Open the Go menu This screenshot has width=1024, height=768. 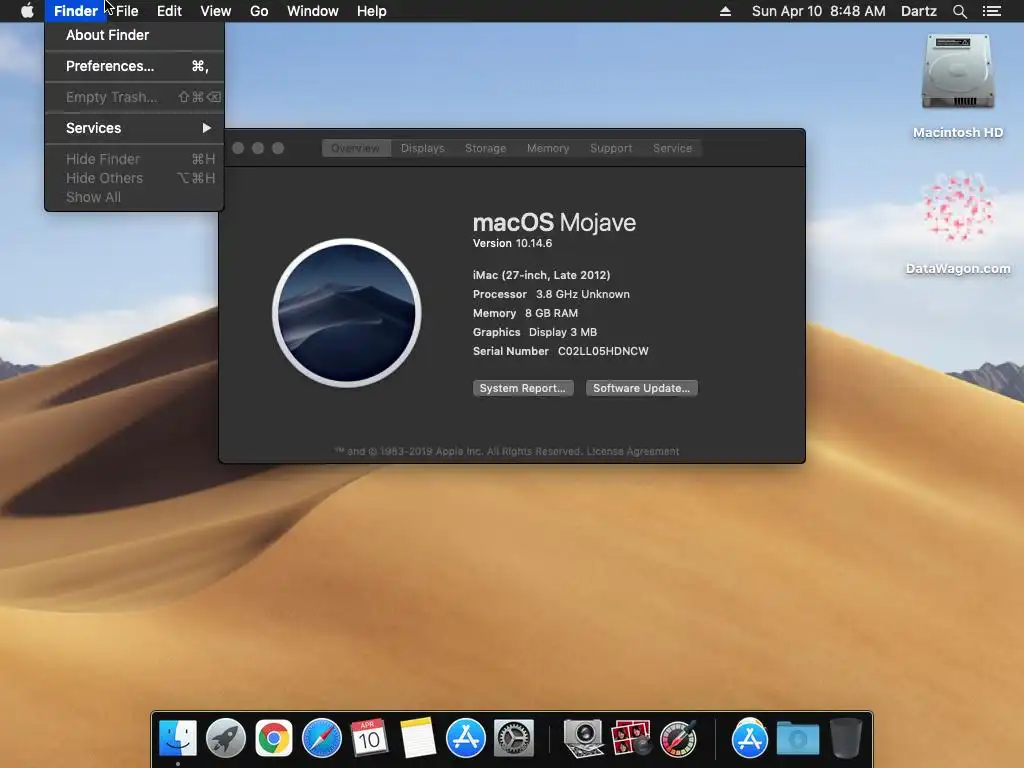point(259,11)
